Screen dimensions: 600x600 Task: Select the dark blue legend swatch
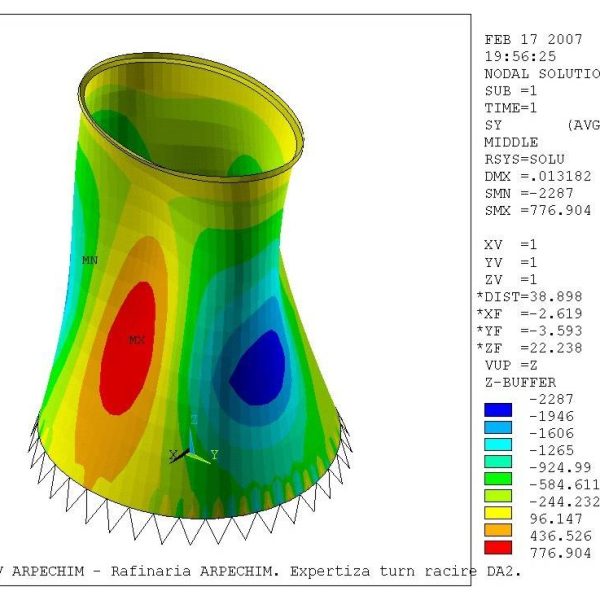(497, 408)
